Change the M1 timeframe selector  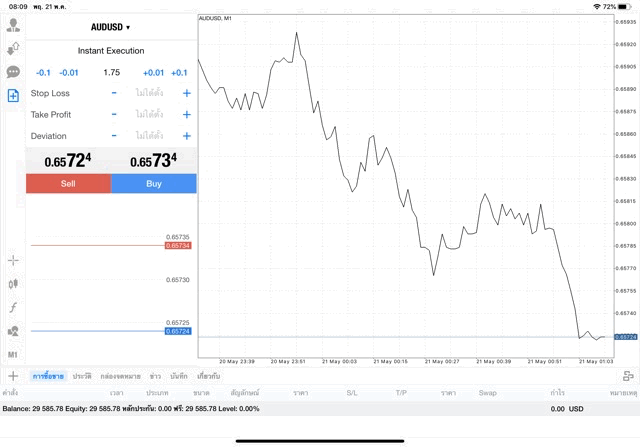(13, 354)
